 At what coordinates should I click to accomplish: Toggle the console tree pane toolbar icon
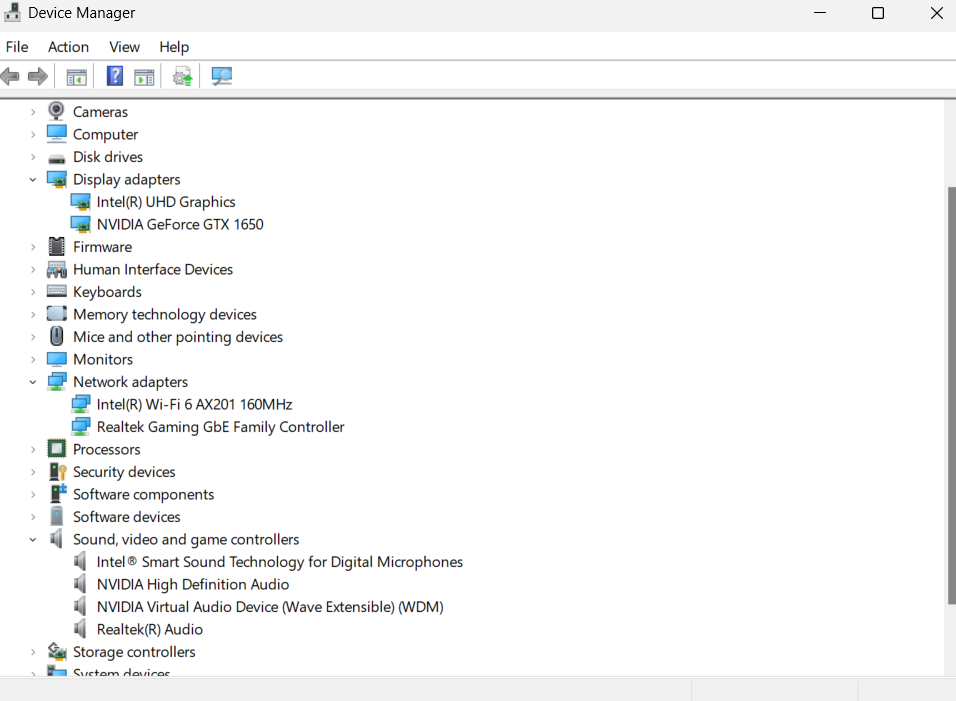pos(76,77)
